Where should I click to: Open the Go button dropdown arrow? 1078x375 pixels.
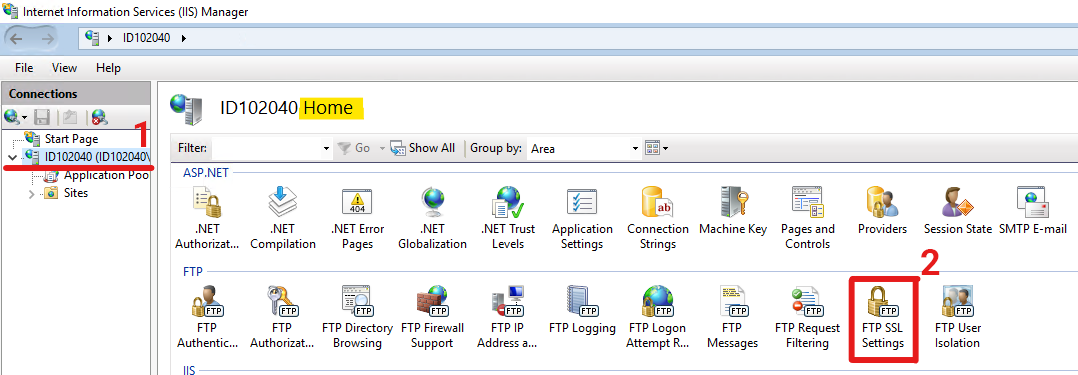382,149
